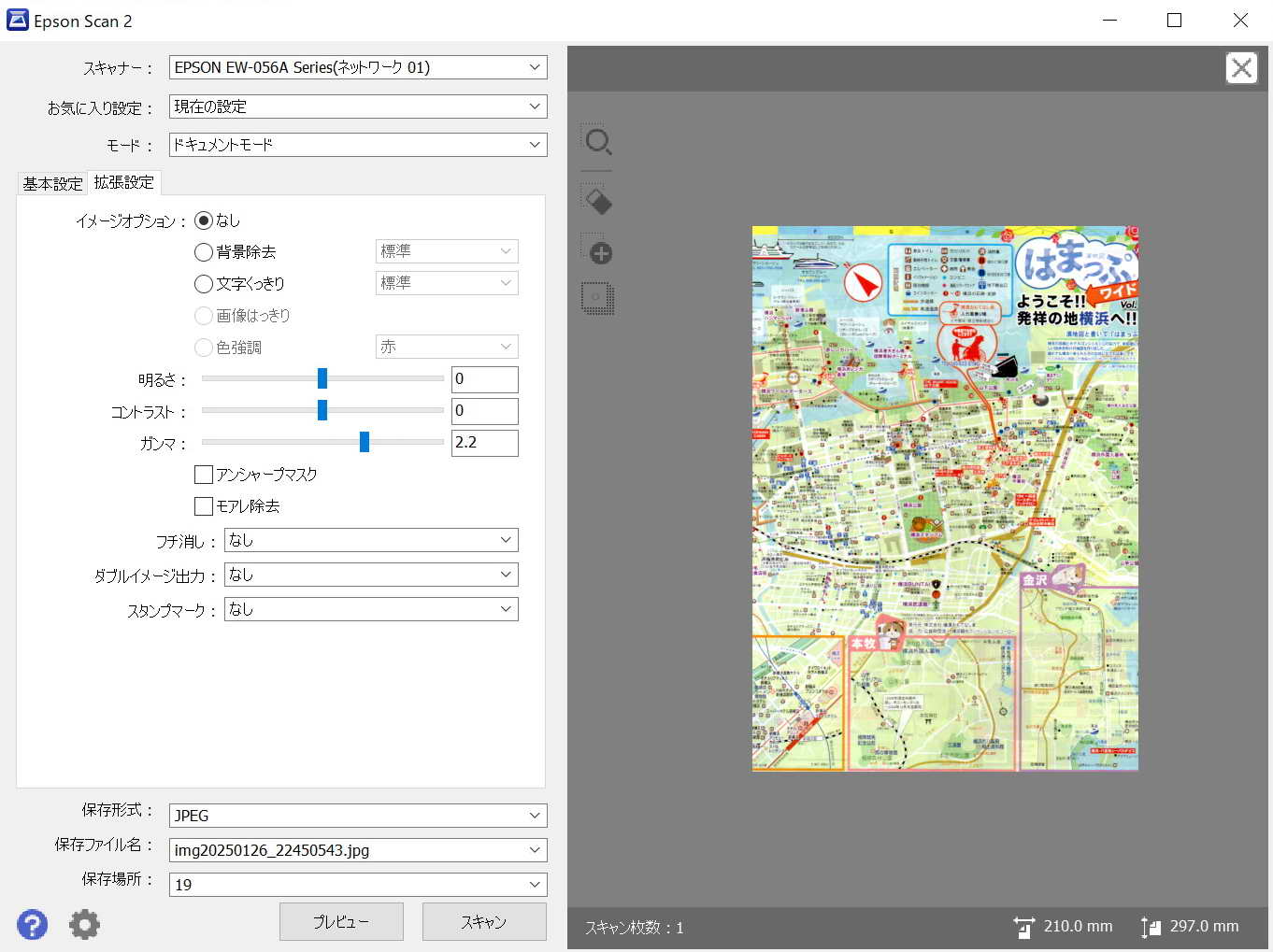Select the 背景除去 radio button
Viewport: 1273px width, 952px height.
(204, 252)
